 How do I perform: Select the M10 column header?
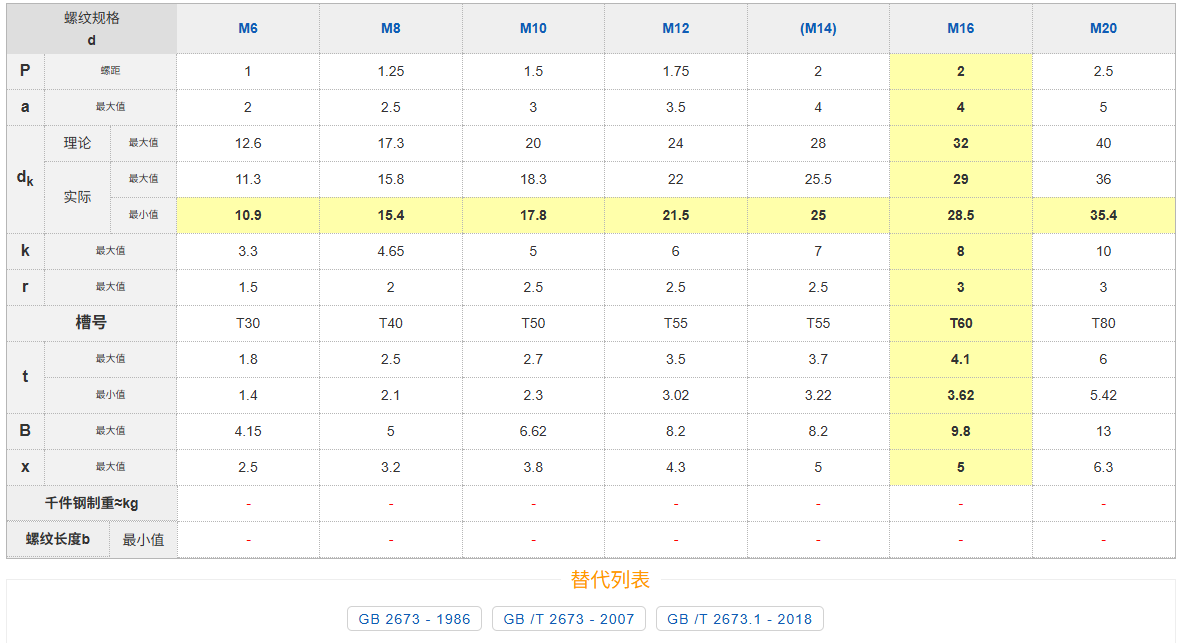pos(533,29)
